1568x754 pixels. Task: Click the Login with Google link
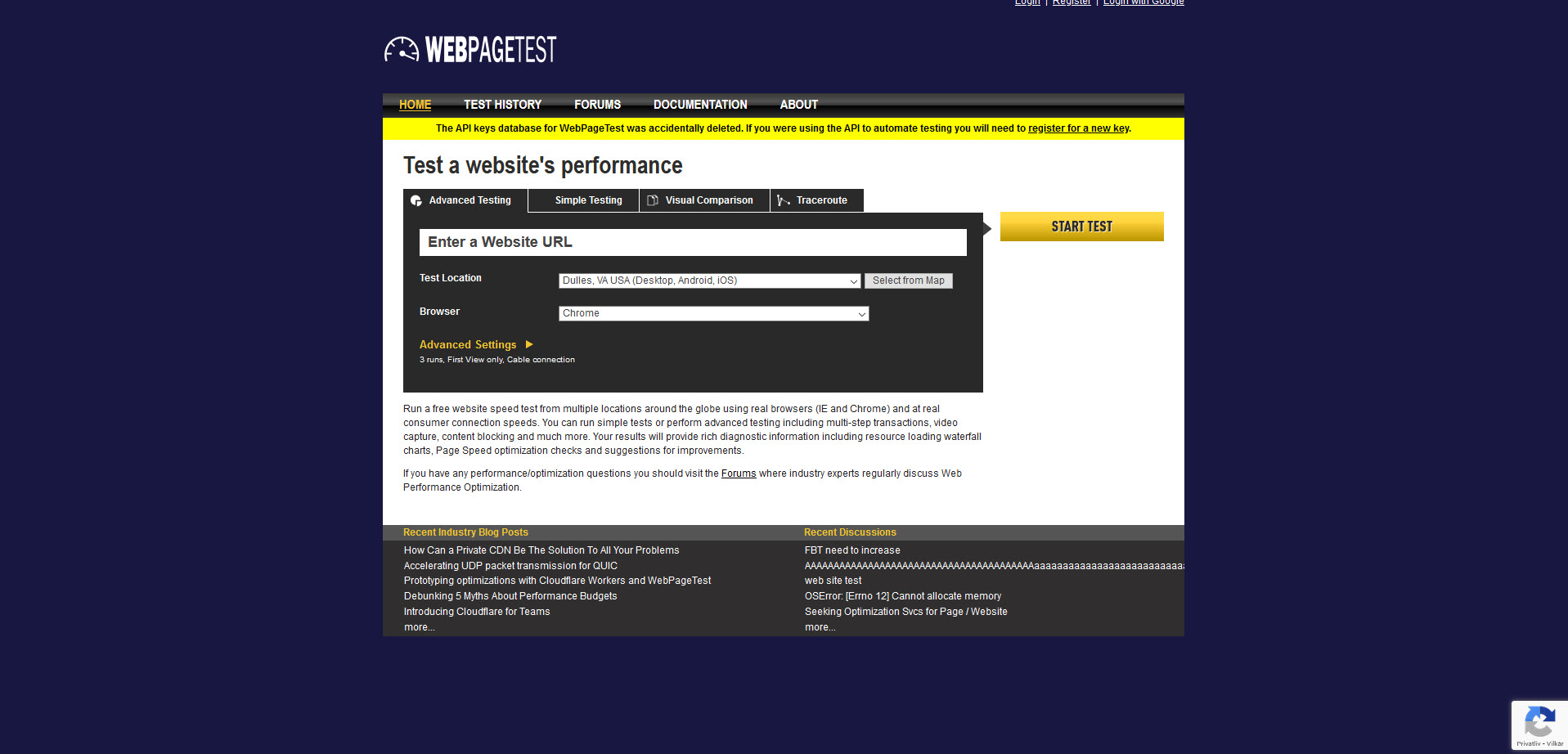(1143, 2)
